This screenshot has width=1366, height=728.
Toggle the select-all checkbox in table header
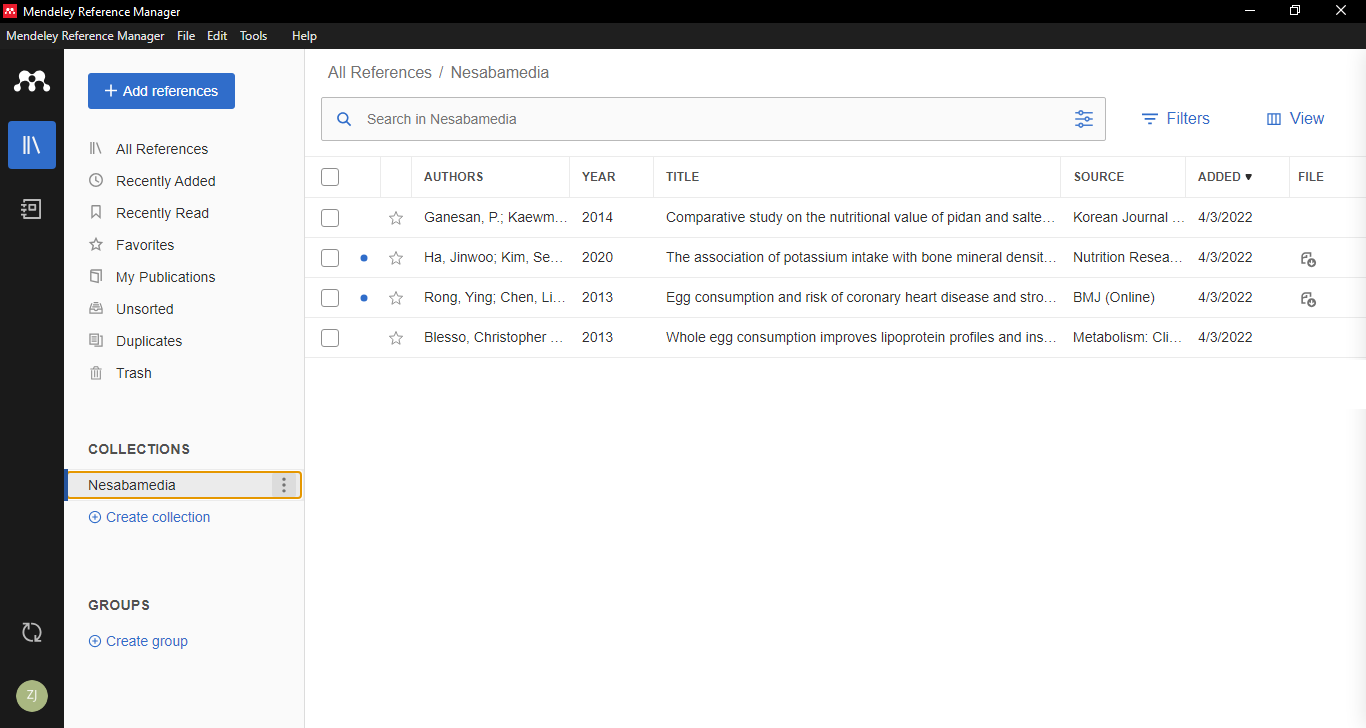tap(330, 177)
